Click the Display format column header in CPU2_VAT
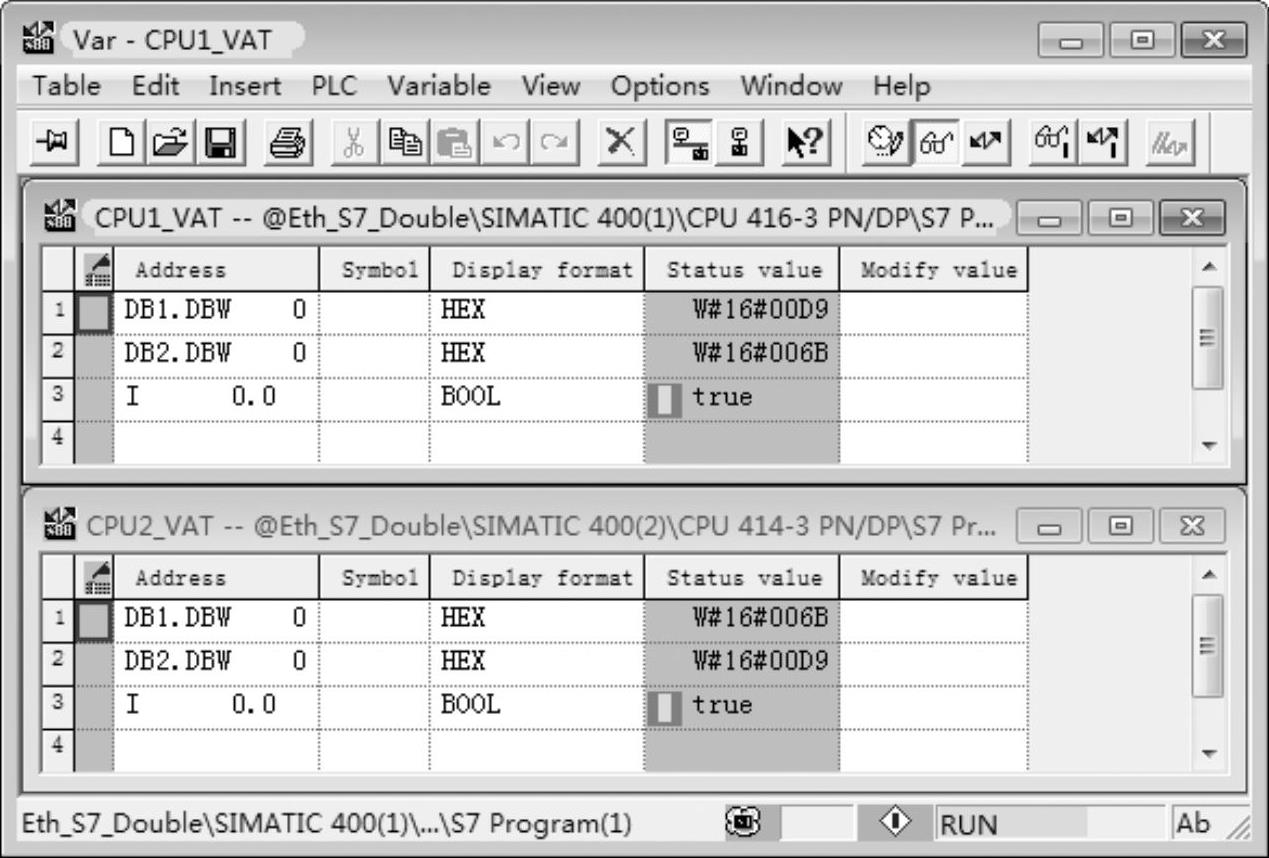Viewport: 1269px width, 858px height. [x=537, y=577]
